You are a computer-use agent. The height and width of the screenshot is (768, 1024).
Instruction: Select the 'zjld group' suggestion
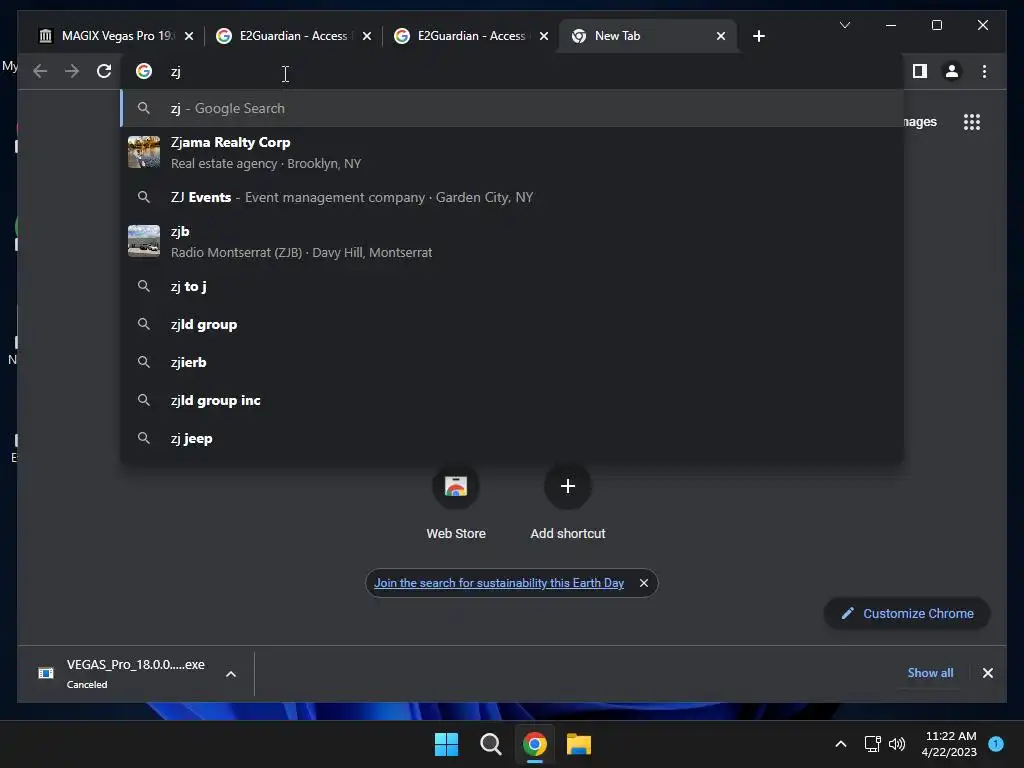tap(512, 325)
